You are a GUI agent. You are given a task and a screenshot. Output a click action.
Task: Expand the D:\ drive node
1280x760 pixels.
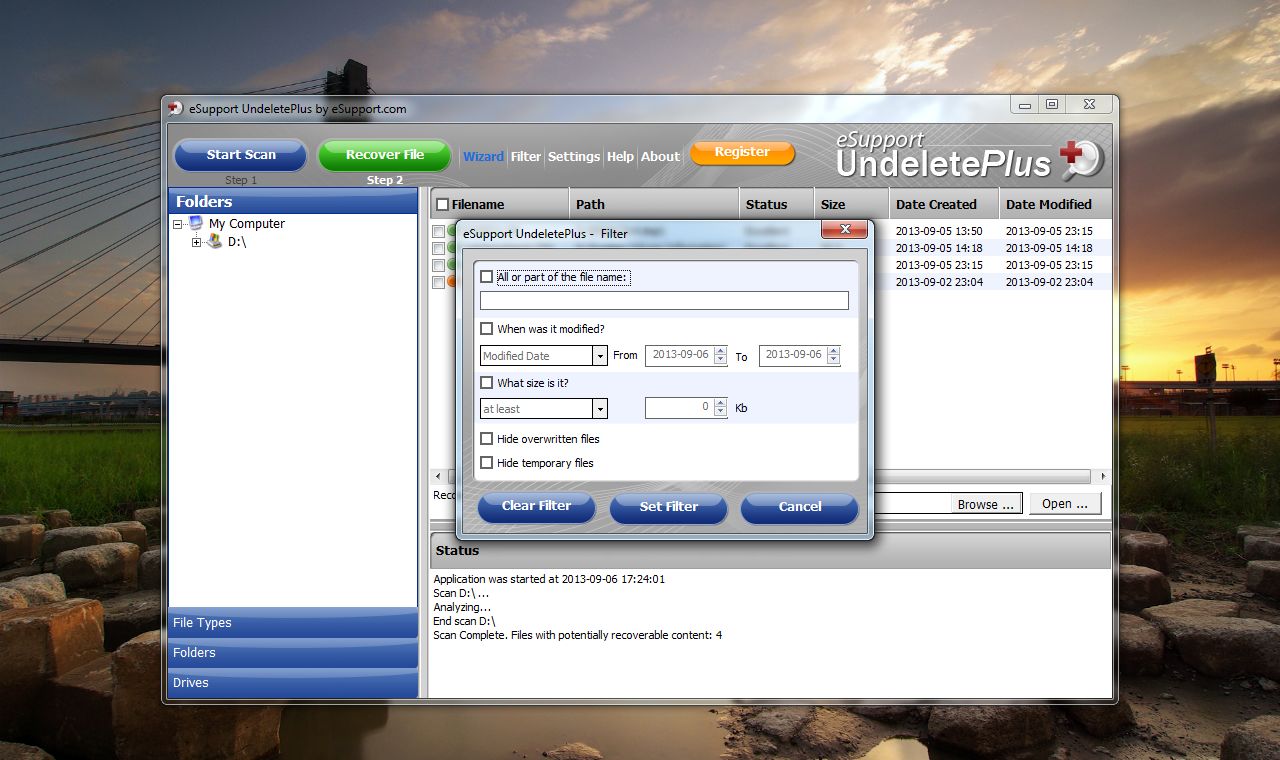coord(196,242)
